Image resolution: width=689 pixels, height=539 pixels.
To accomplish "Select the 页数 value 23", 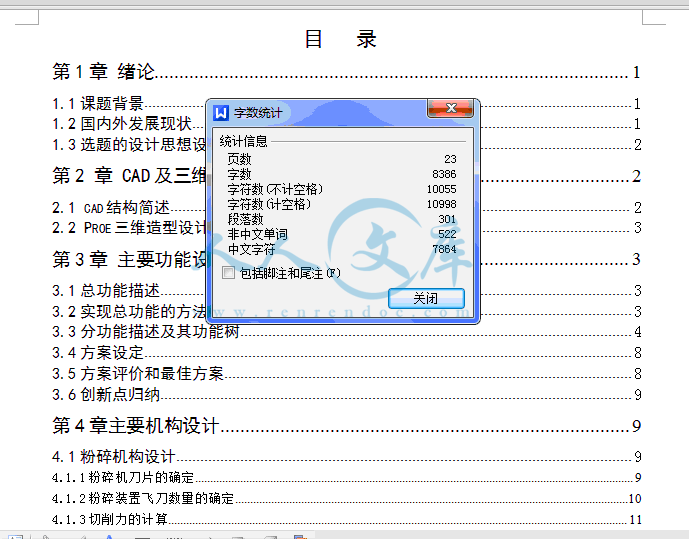I will [450, 159].
